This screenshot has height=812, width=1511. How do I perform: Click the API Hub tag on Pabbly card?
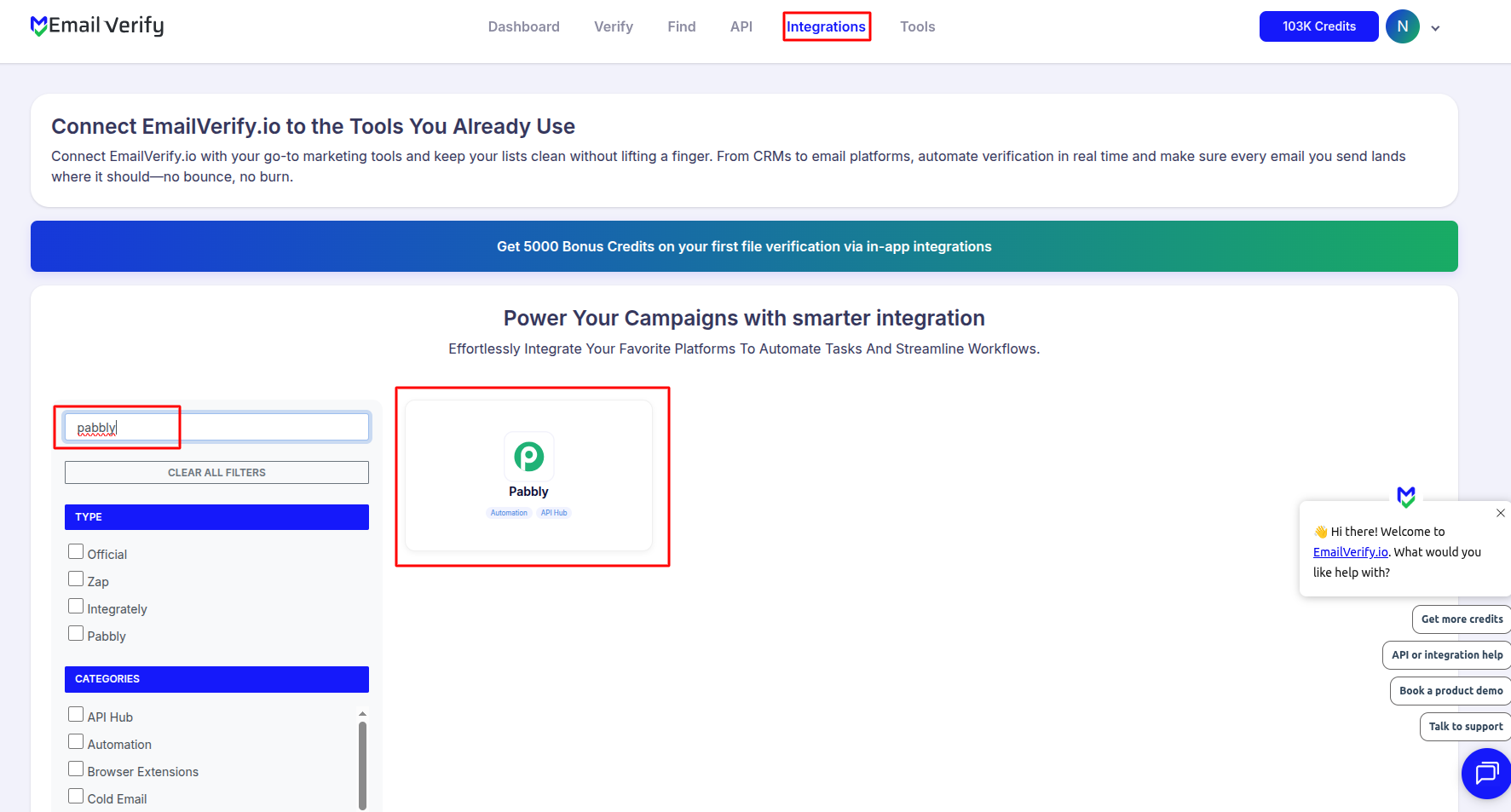554,513
